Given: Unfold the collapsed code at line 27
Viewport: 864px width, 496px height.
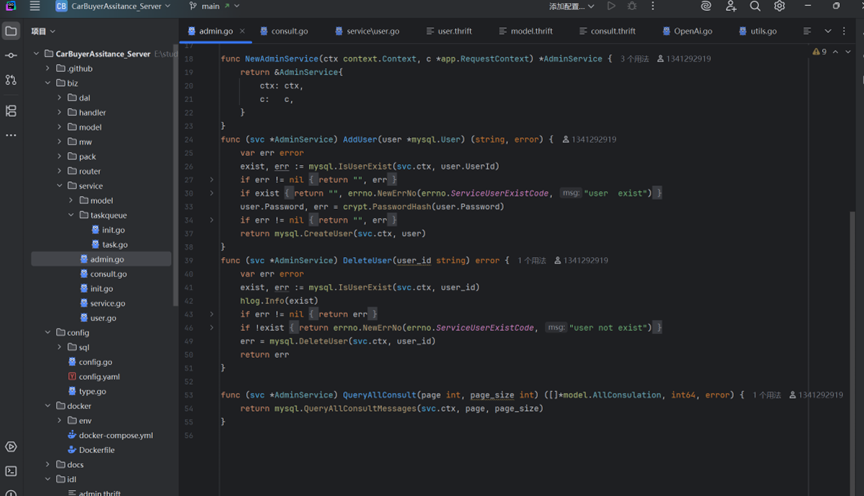Looking at the screenshot, I should pyautogui.click(x=212, y=180).
